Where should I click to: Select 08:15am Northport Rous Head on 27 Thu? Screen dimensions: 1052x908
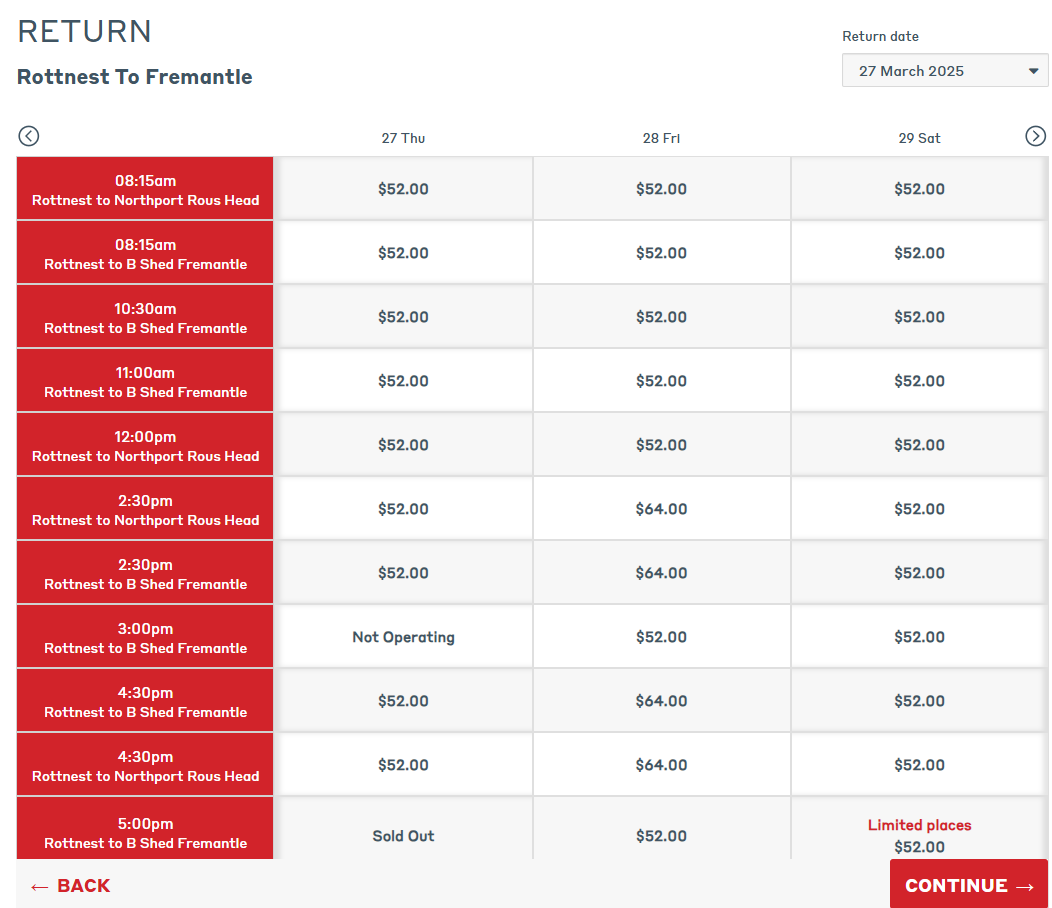(403, 189)
